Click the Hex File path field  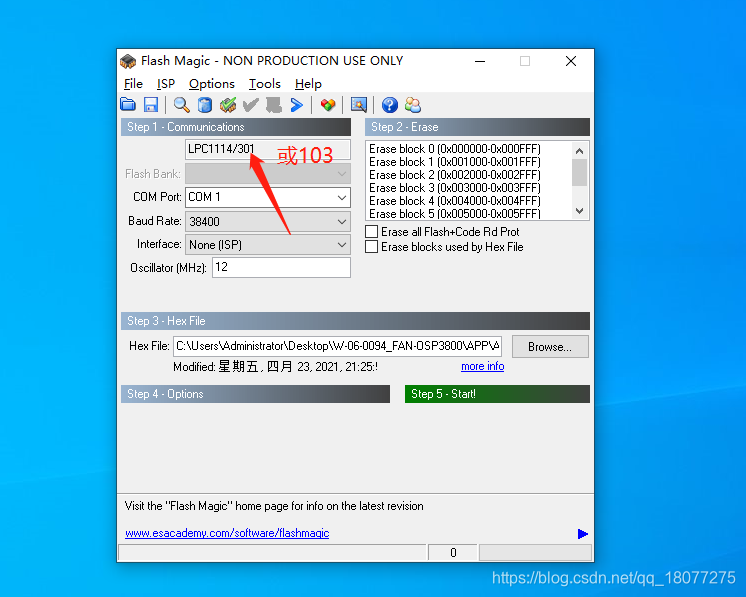337,346
